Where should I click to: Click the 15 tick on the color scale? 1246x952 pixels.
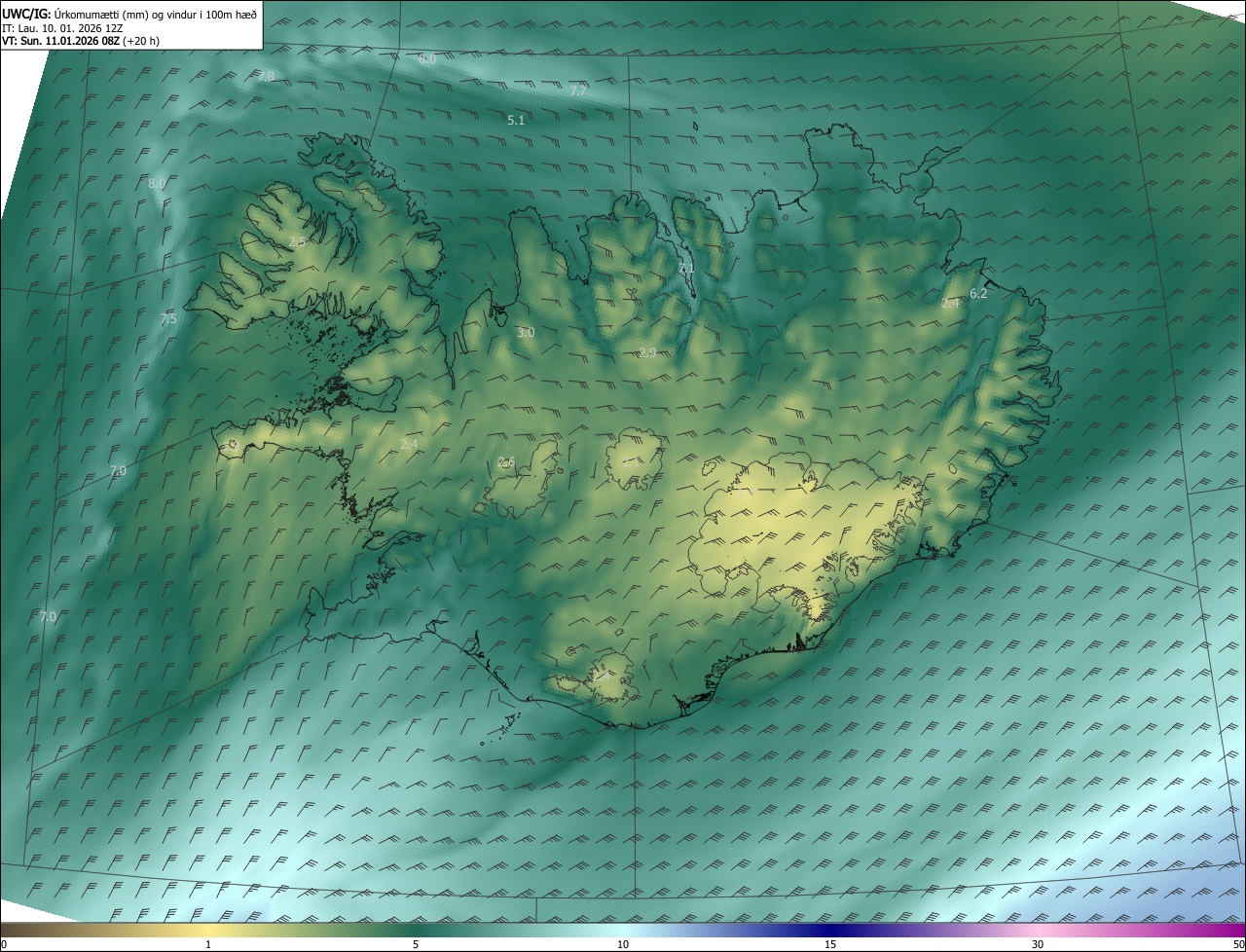tap(830, 944)
